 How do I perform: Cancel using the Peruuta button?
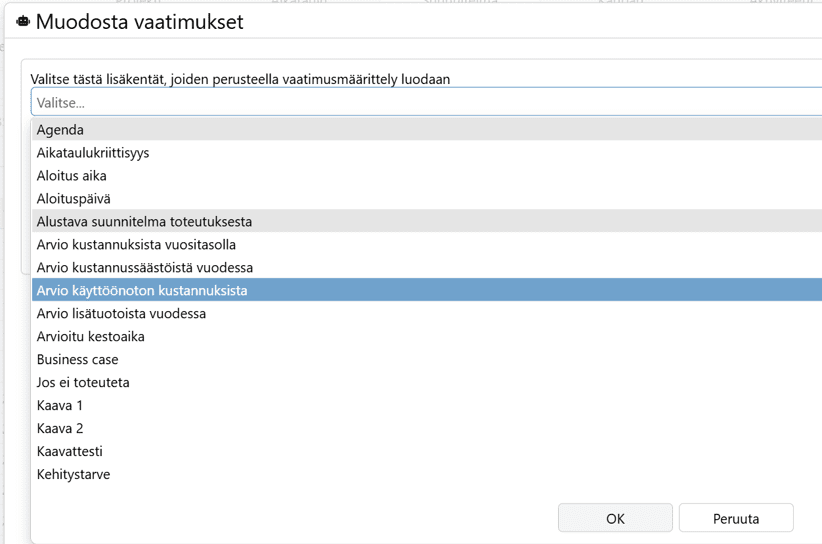coord(736,518)
